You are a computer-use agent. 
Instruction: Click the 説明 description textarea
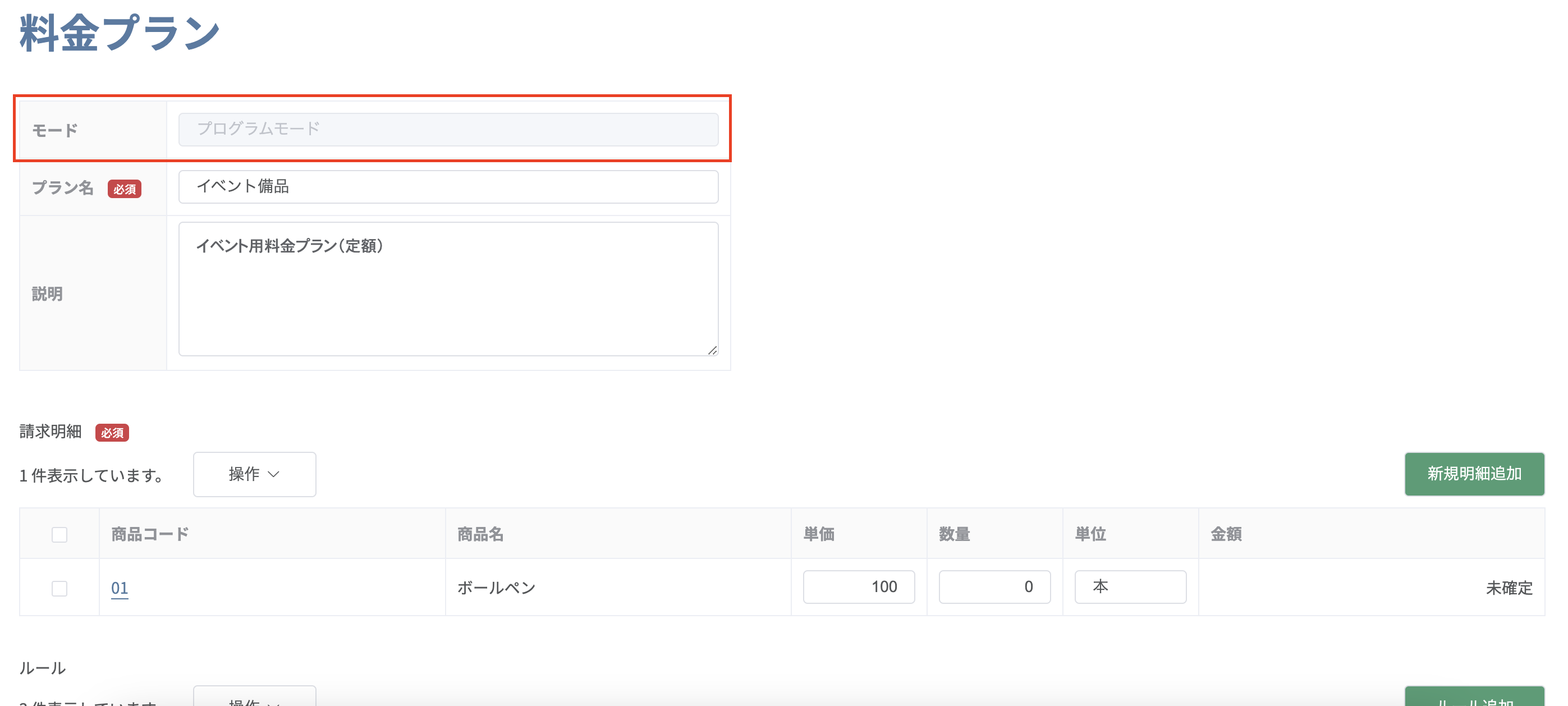448,288
